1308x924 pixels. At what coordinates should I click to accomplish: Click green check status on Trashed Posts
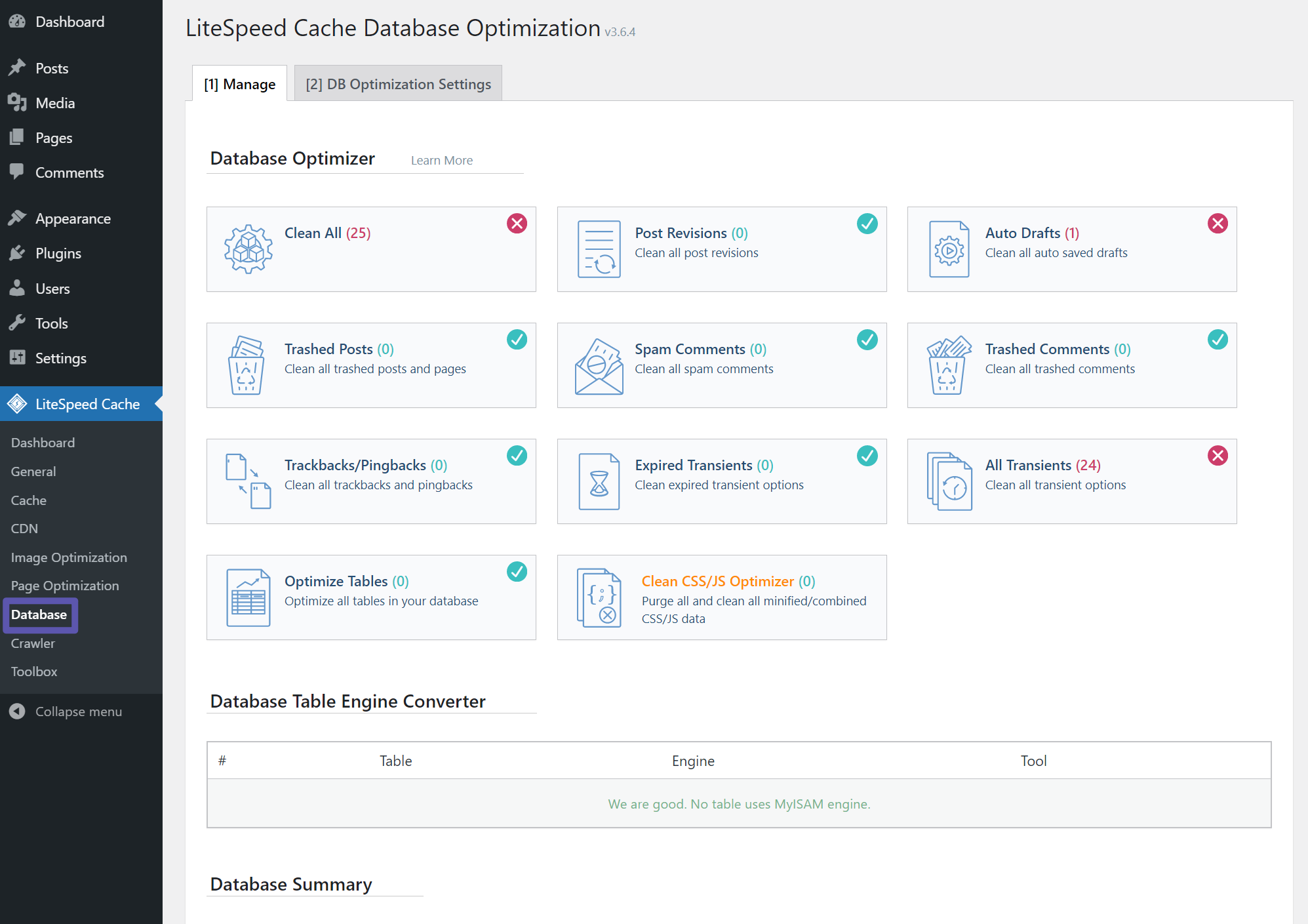coord(517,340)
